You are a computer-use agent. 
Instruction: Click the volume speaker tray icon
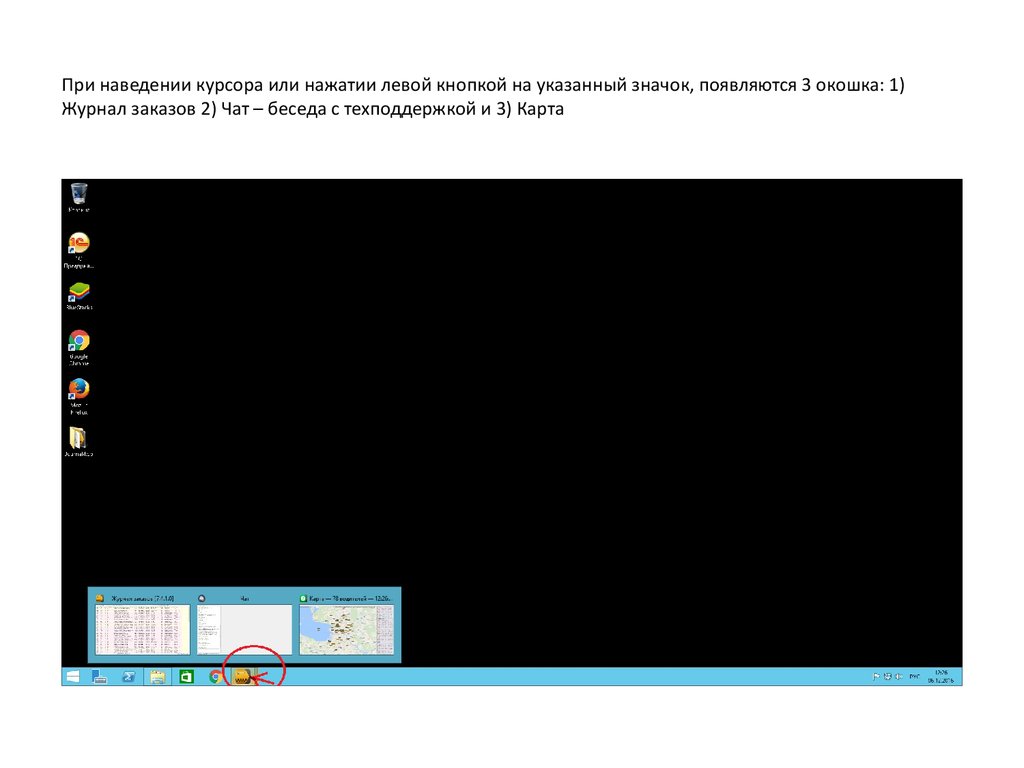tap(898, 677)
